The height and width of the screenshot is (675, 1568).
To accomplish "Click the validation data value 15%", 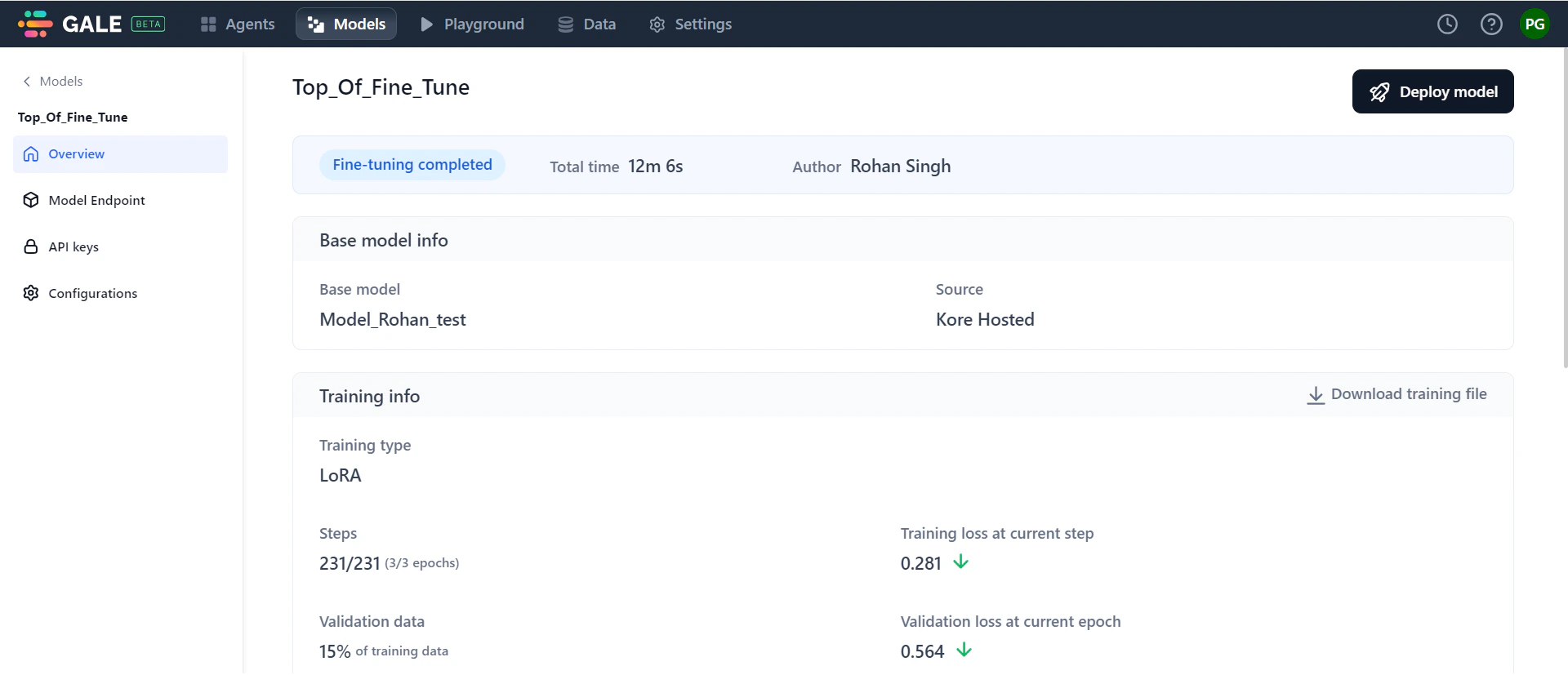I will [x=335, y=652].
